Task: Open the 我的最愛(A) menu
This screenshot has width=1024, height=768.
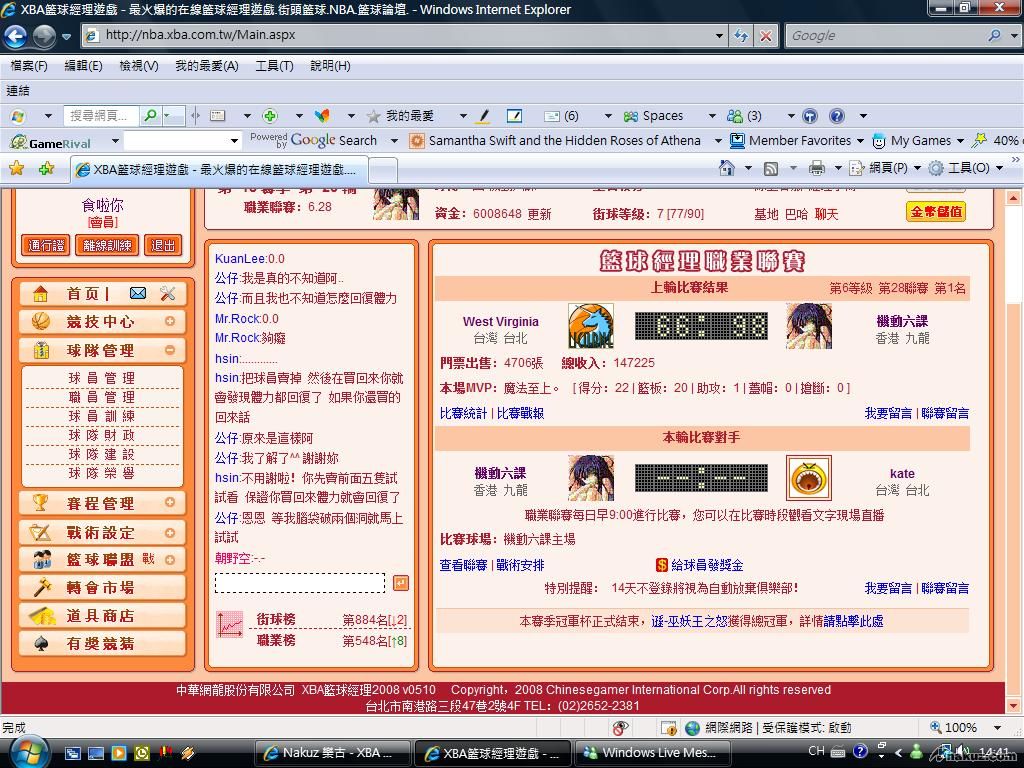Action: click(x=206, y=65)
